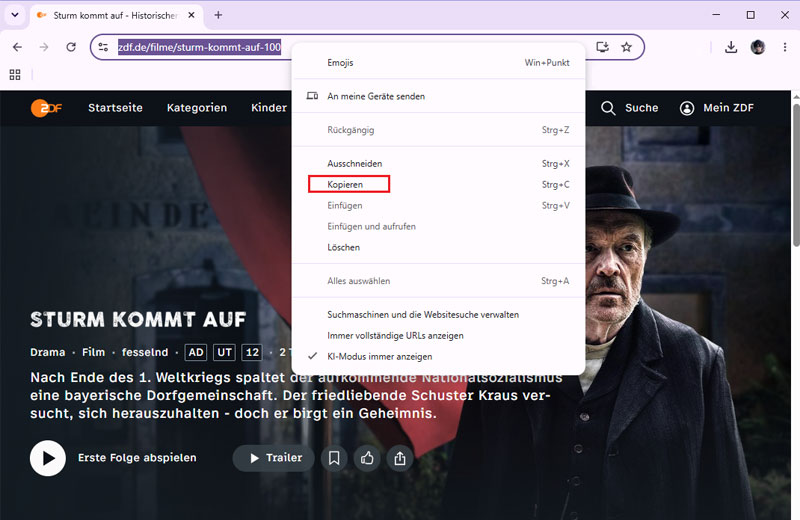Close the Sturm kommt auf tab

(x=191, y=15)
